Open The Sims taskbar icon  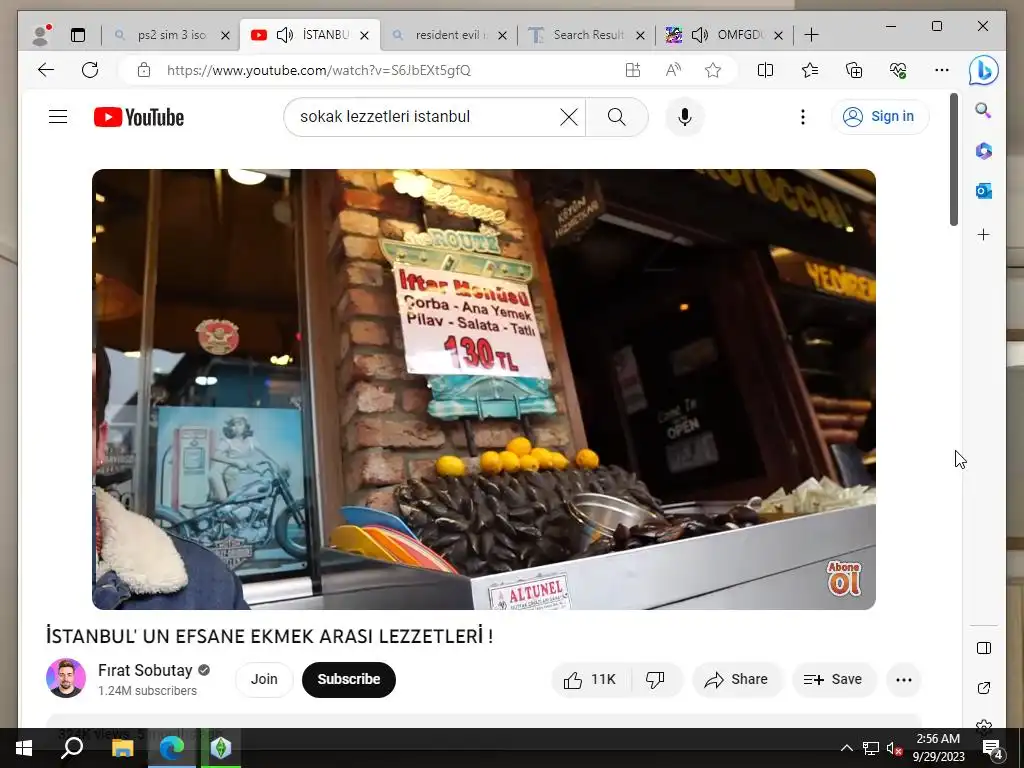221,748
